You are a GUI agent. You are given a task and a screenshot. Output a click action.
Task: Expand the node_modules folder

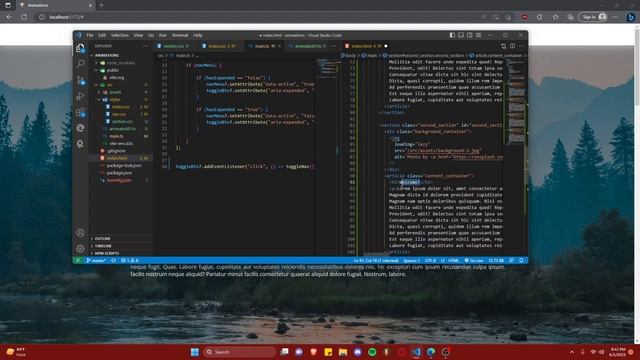point(120,63)
